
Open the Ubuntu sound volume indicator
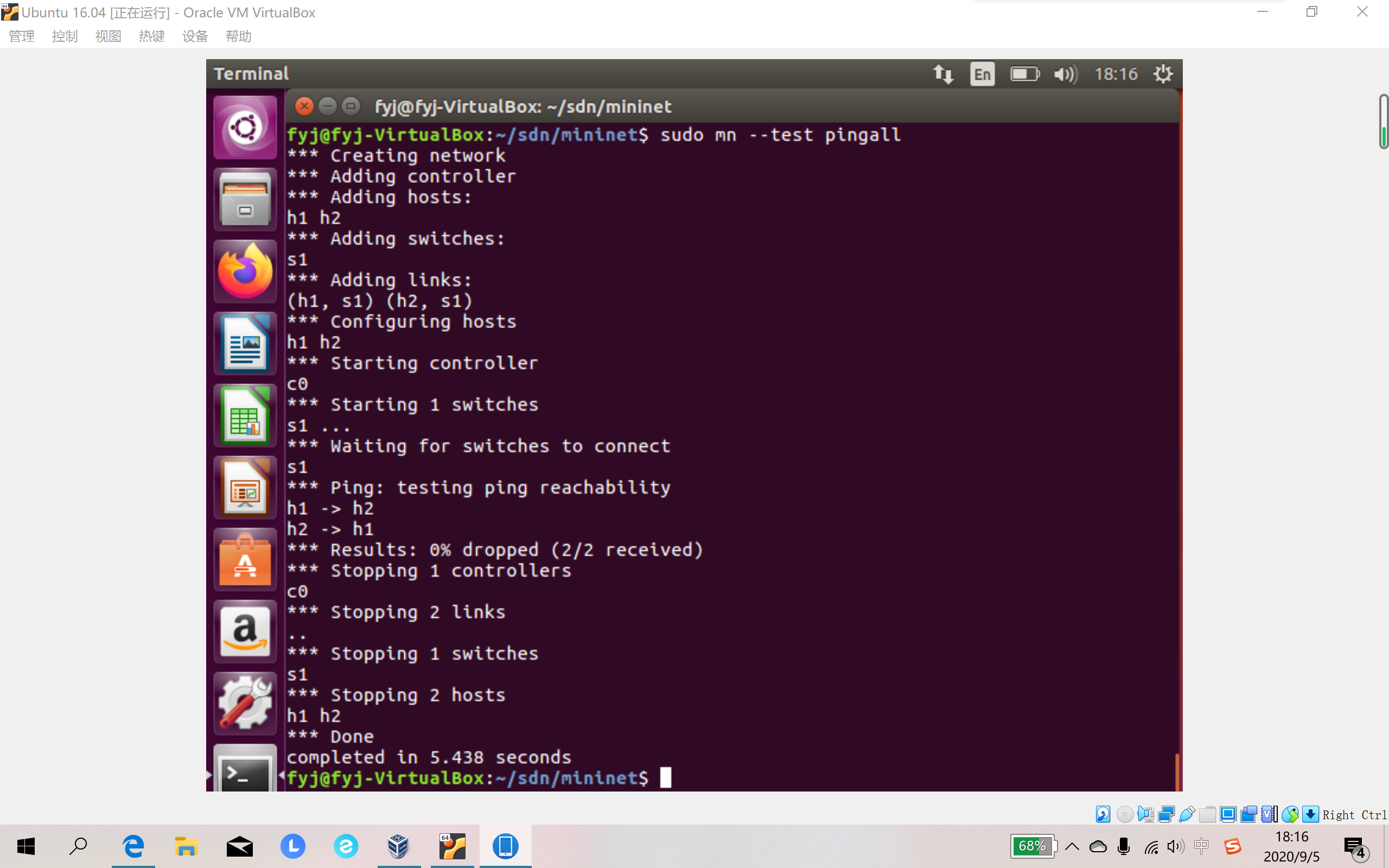tap(1065, 74)
